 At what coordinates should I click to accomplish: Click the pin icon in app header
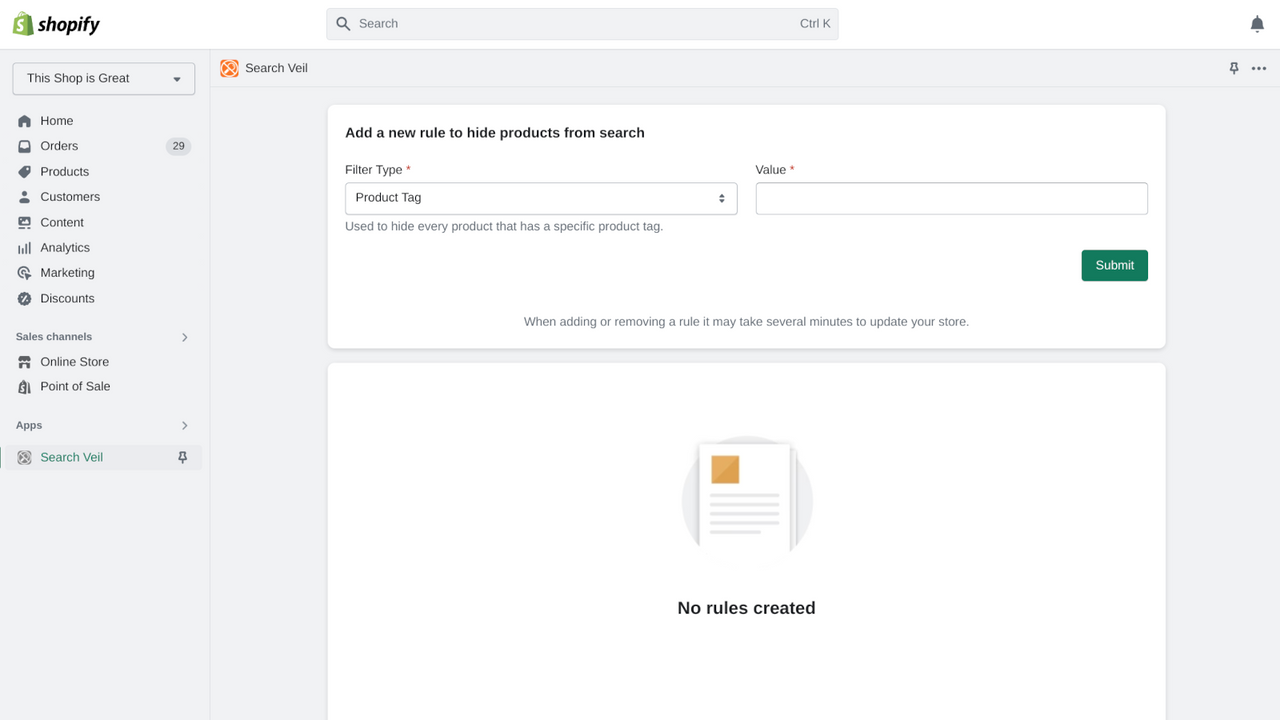pos(1234,68)
